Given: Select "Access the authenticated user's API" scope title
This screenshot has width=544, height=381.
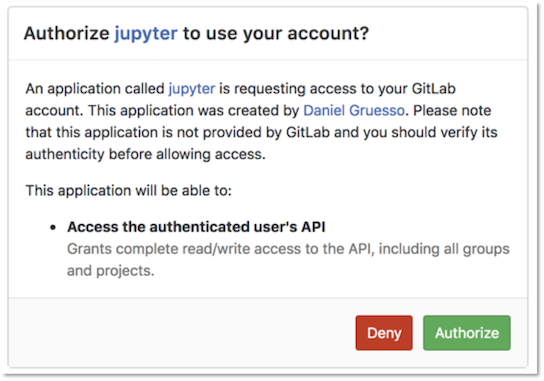Looking at the screenshot, I should pos(196,227).
